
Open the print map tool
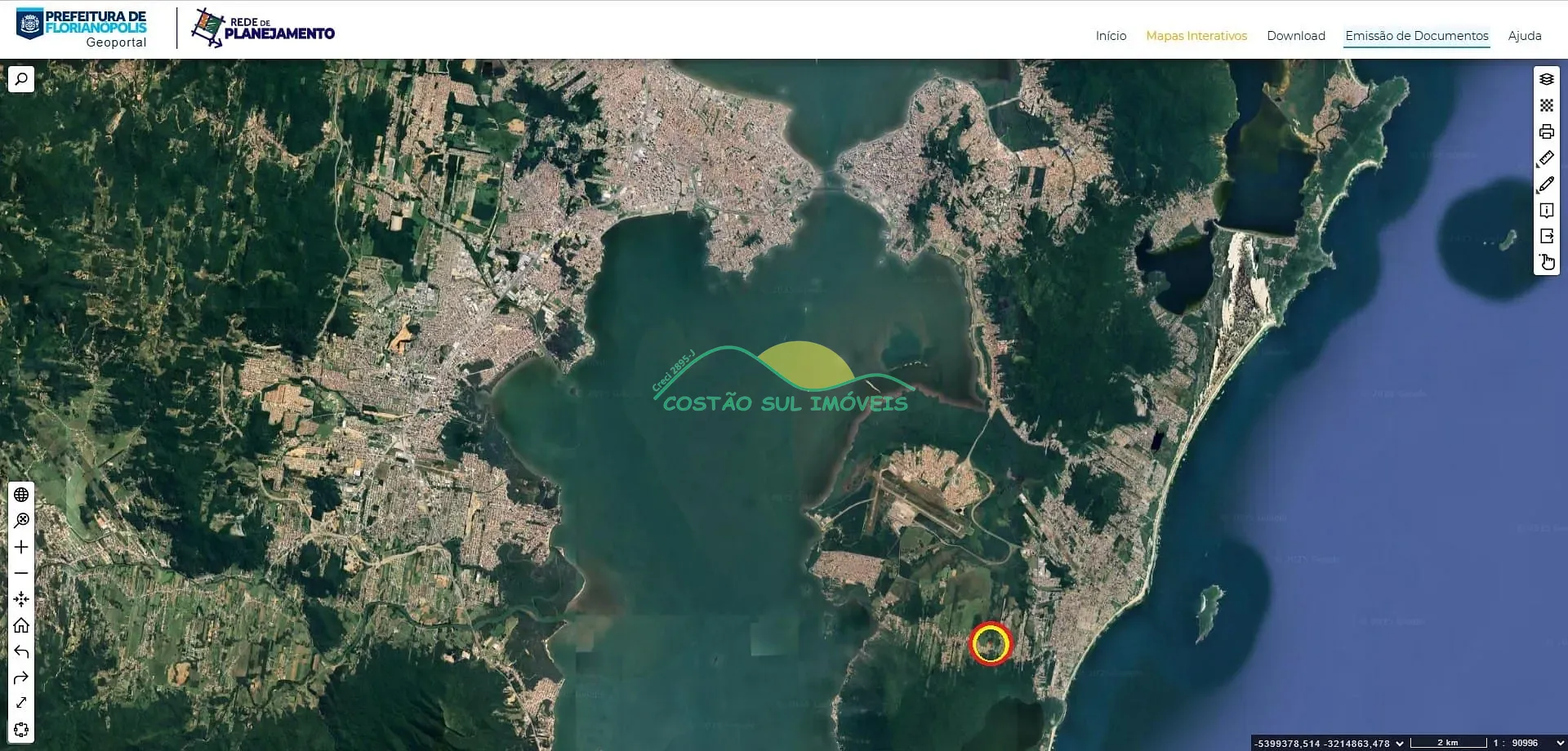[x=1547, y=131]
